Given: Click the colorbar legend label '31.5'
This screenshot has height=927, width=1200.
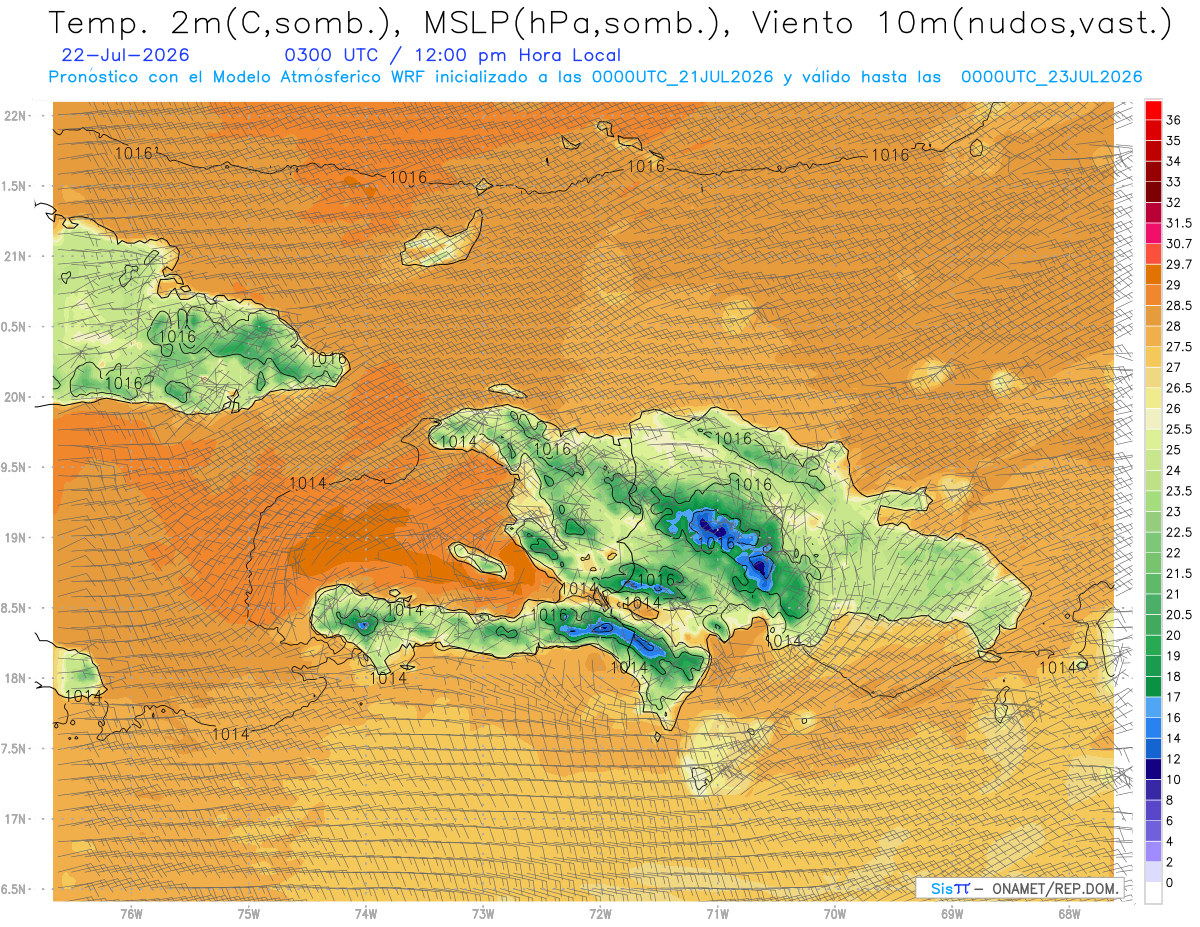Looking at the screenshot, I should coord(1180,223).
